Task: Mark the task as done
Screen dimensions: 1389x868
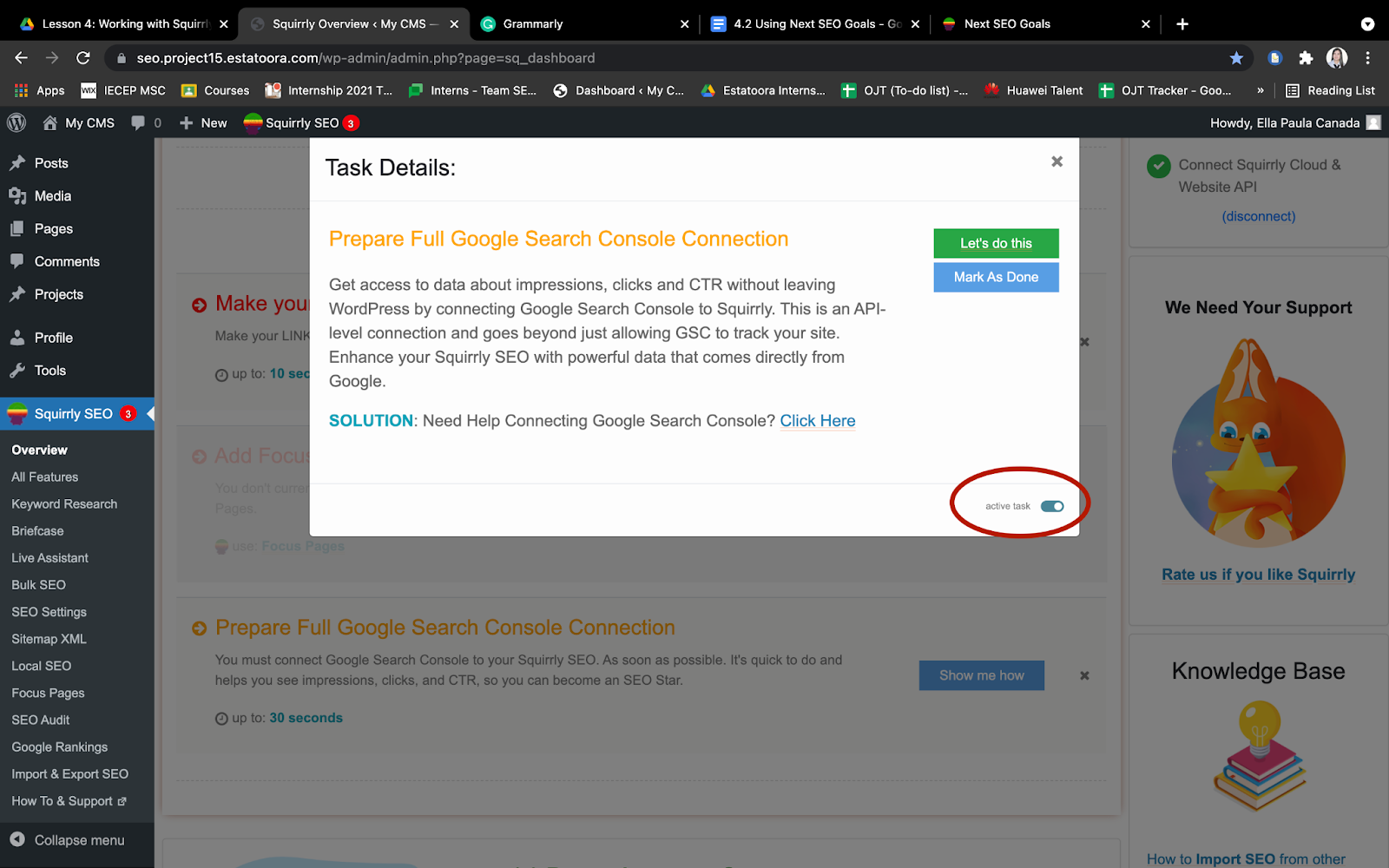Action: (996, 277)
